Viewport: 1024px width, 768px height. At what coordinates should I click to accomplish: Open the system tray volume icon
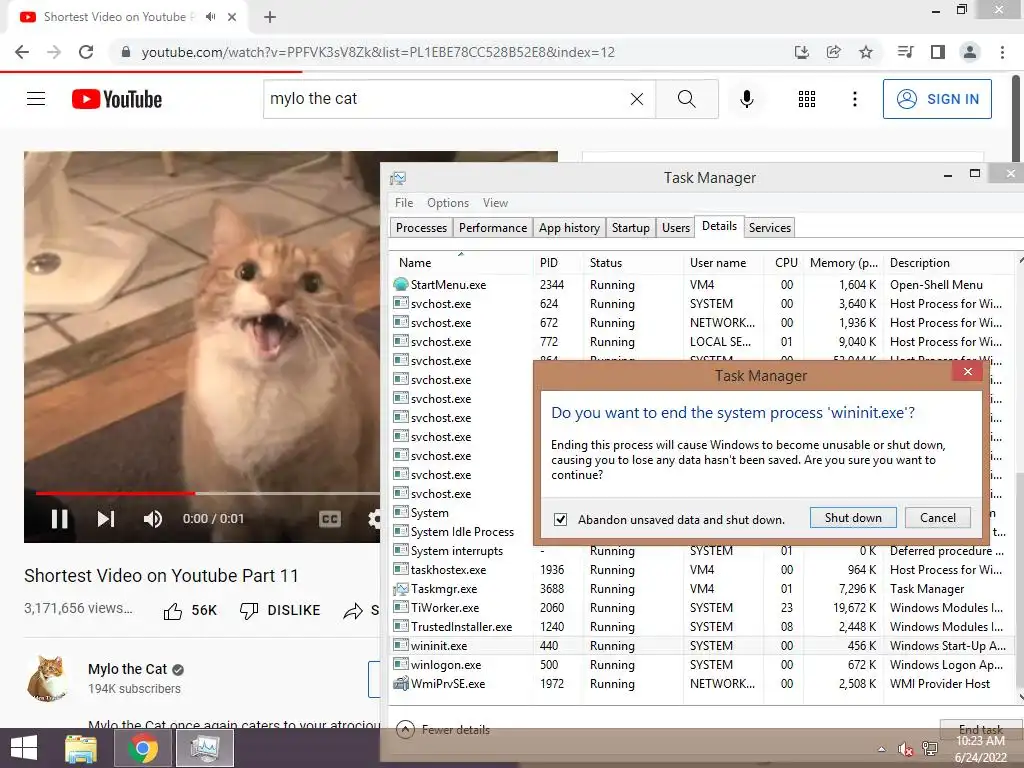click(x=905, y=748)
